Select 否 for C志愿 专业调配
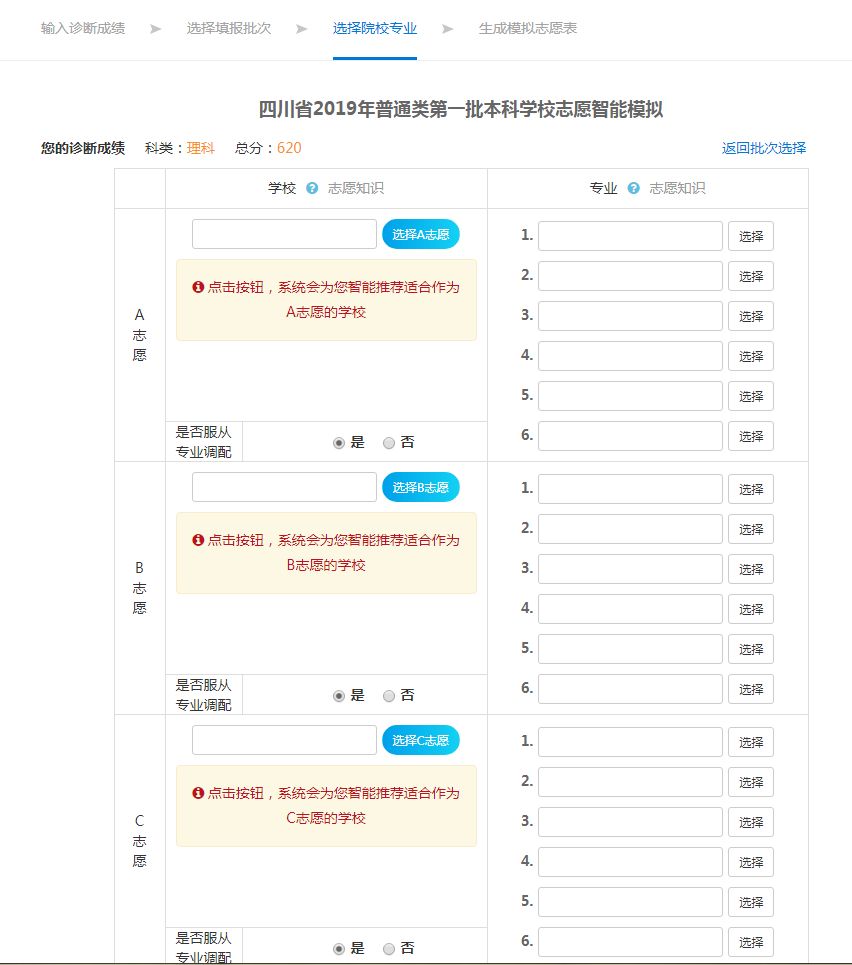852x965 pixels. [388, 948]
